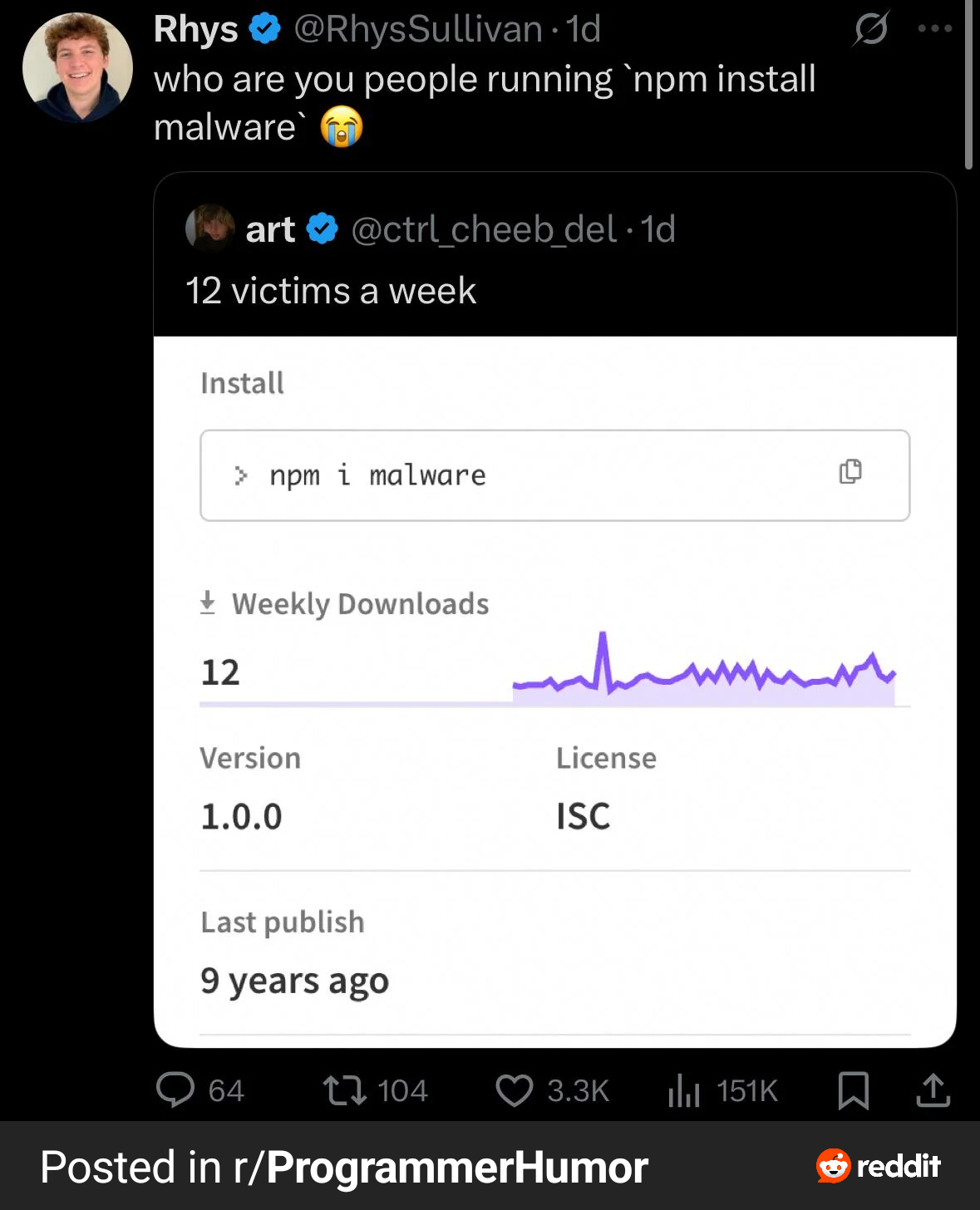Open the three-dot more options menu
This screenshot has height=1210, width=980.
(934, 29)
